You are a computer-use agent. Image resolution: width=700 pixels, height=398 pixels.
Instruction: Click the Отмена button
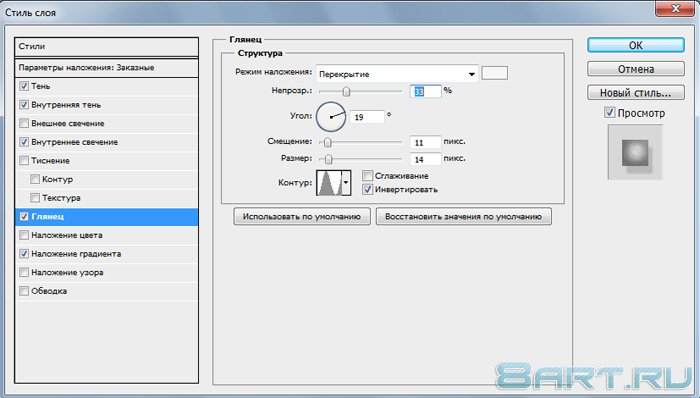tap(636, 69)
